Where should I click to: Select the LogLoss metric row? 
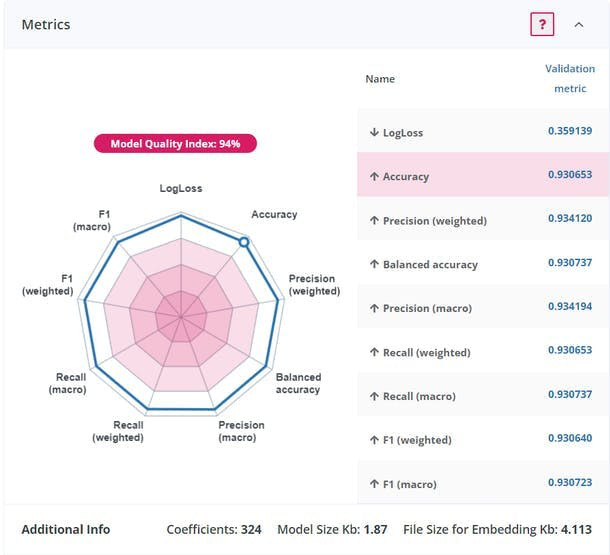[x=480, y=132]
